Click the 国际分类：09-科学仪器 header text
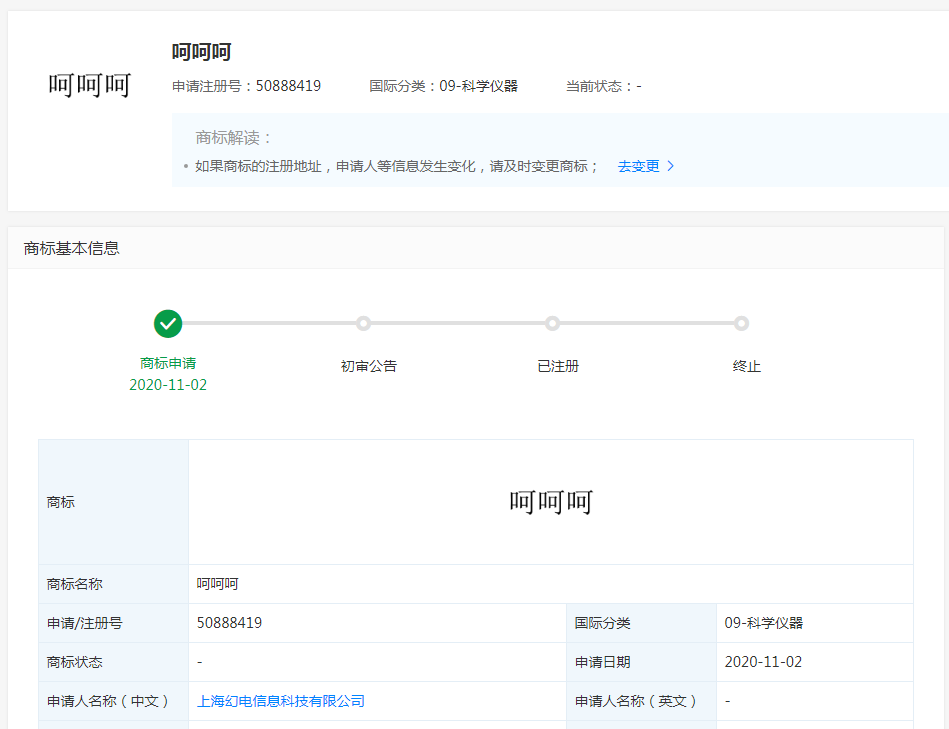 [x=443, y=86]
